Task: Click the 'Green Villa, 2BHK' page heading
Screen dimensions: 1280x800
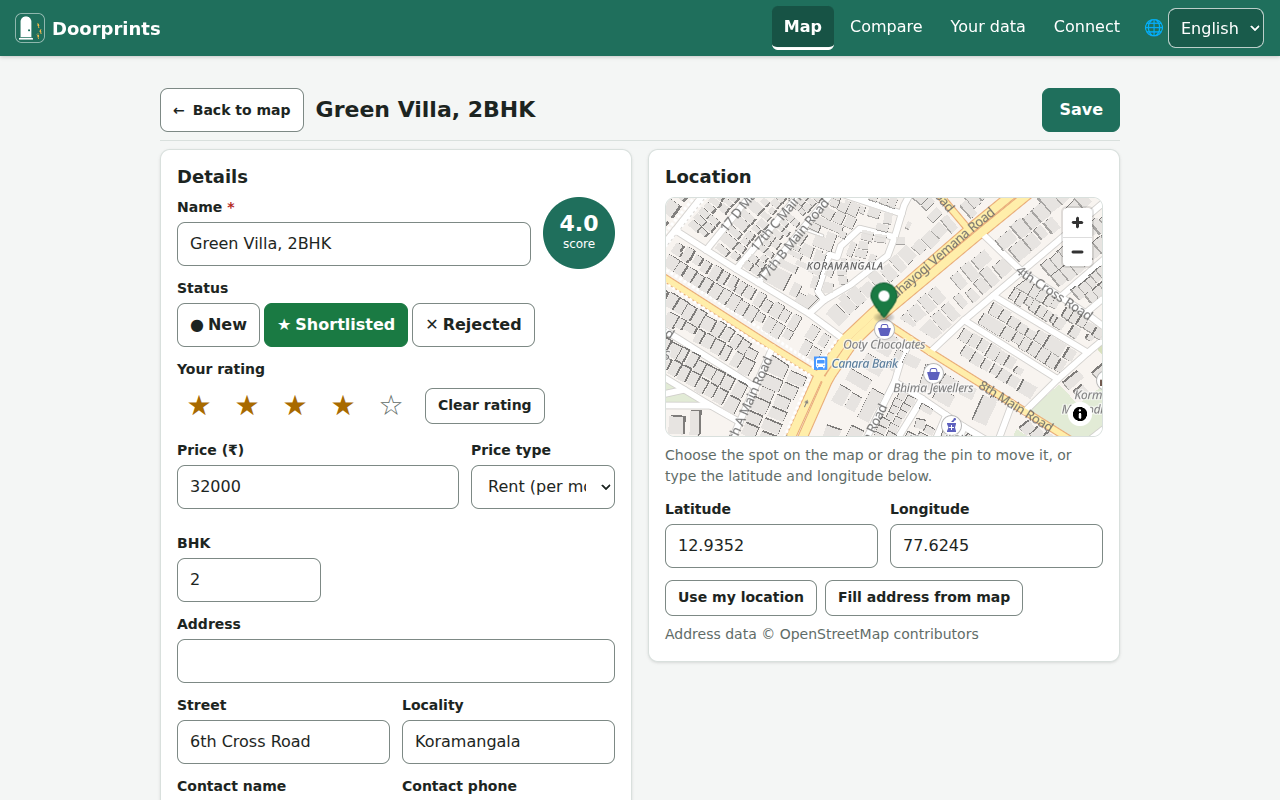Action: (426, 110)
